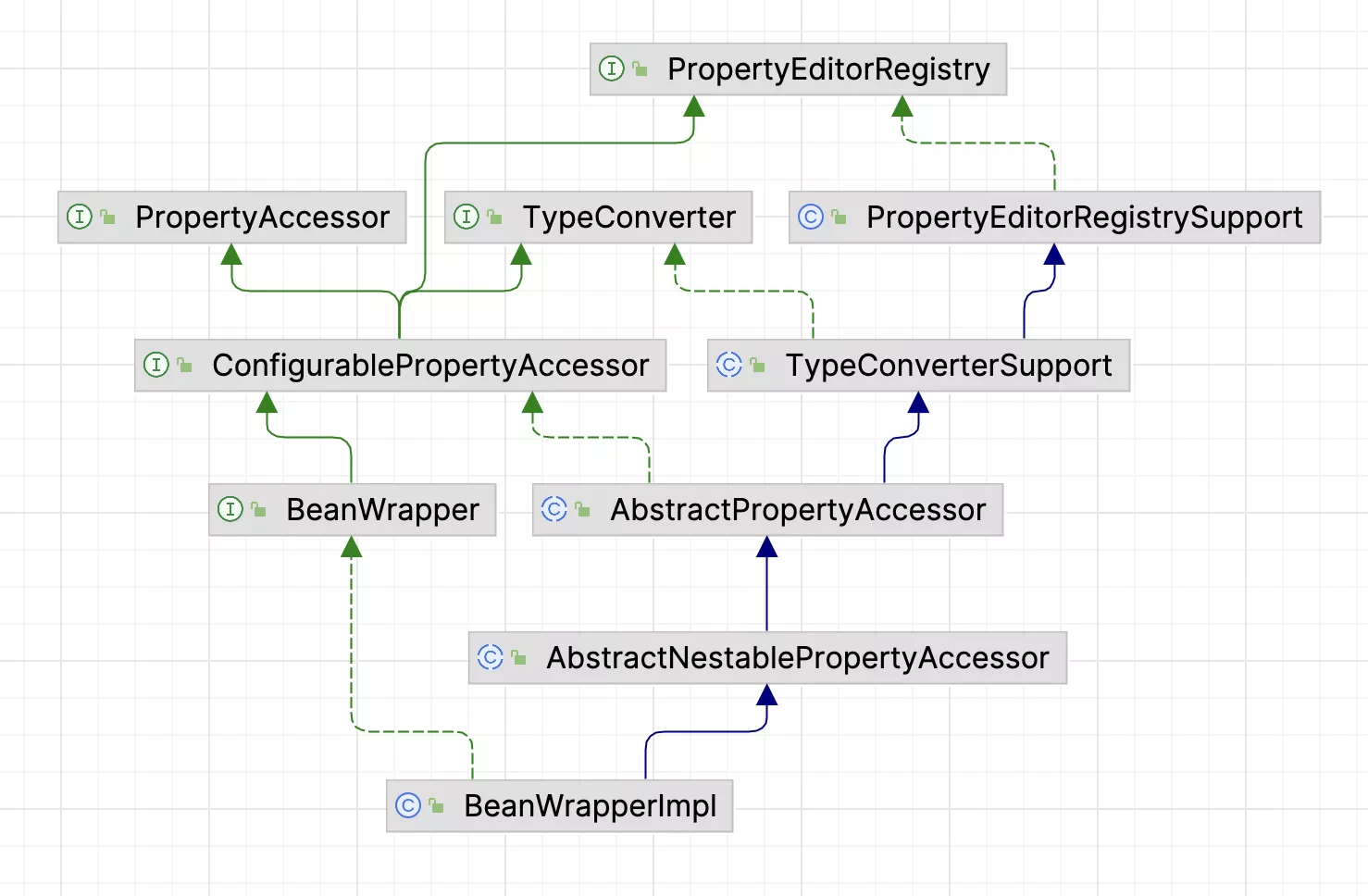Click the public lock icon on ConfigurablePropertyAccessor
This screenshot has width=1368, height=896.
tap(185, 365)
